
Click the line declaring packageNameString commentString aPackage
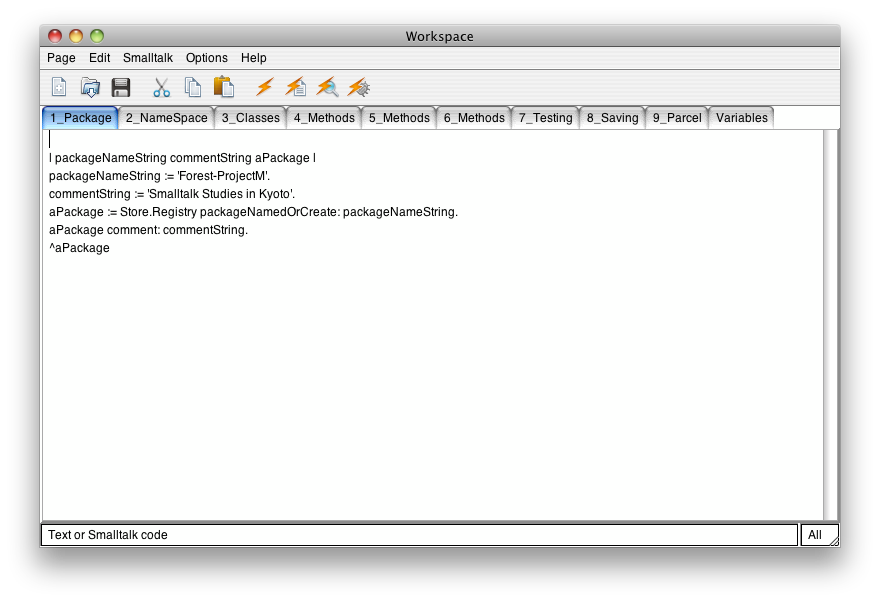click(182, 158)
